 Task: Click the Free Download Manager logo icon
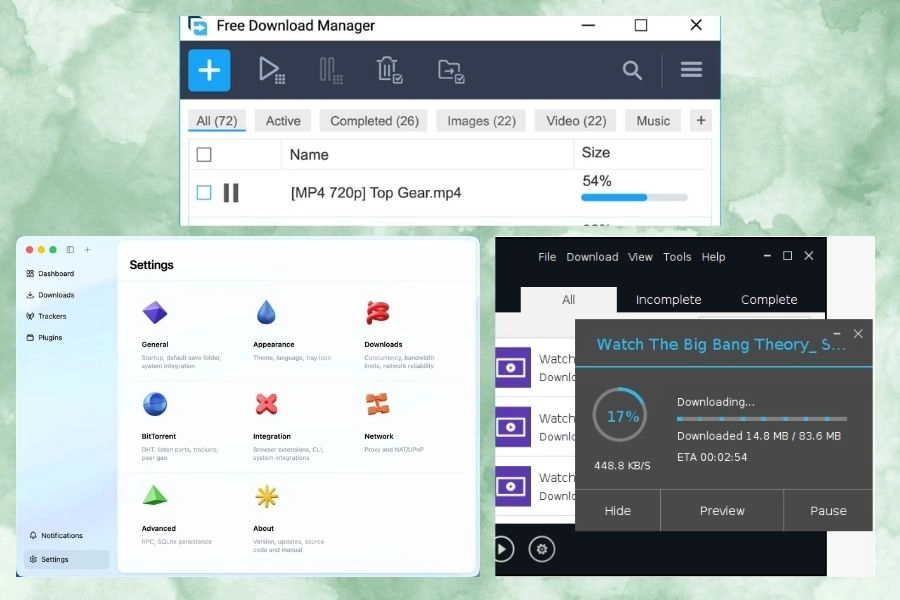(198, 25)
